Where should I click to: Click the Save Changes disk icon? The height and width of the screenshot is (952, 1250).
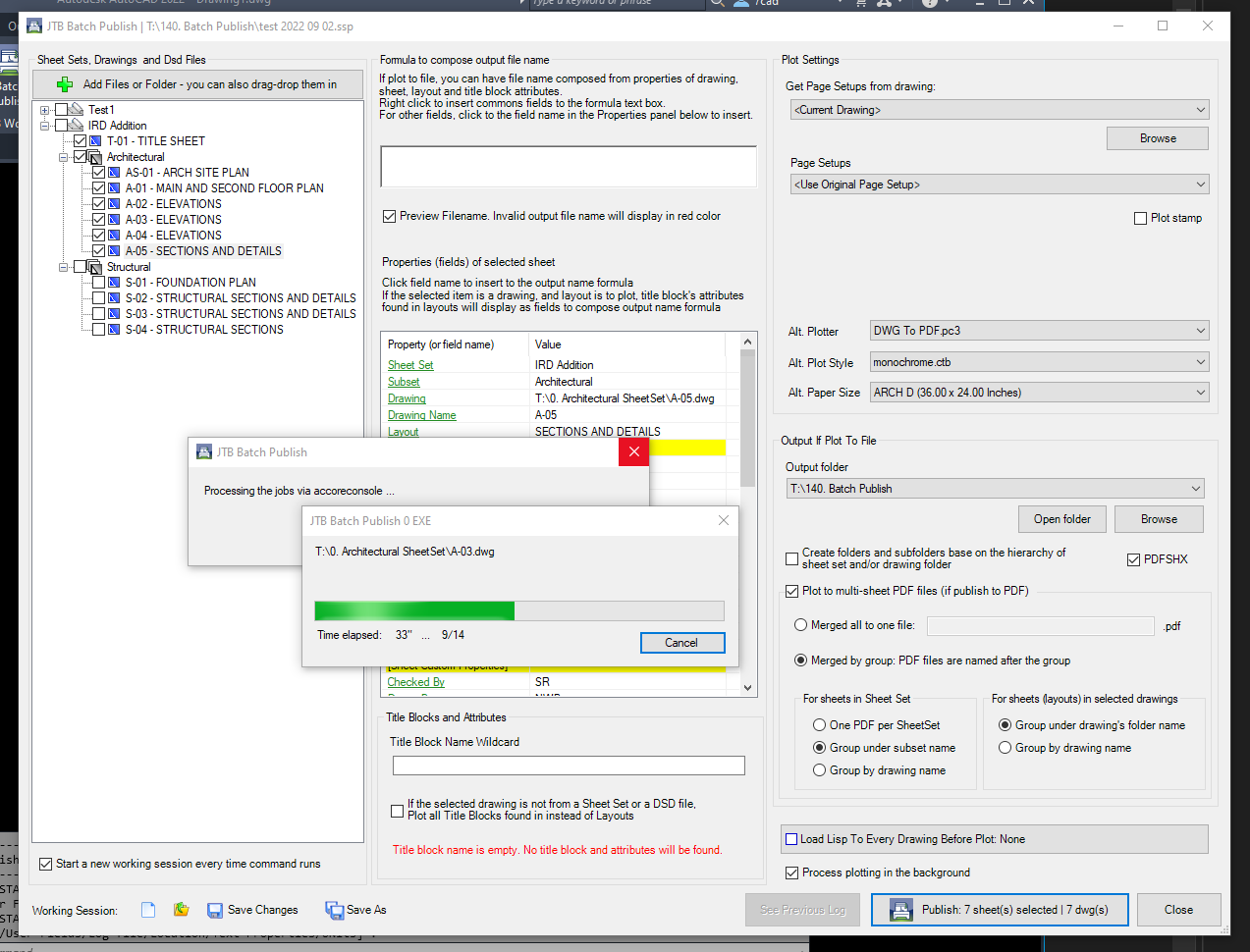[215, 911]
